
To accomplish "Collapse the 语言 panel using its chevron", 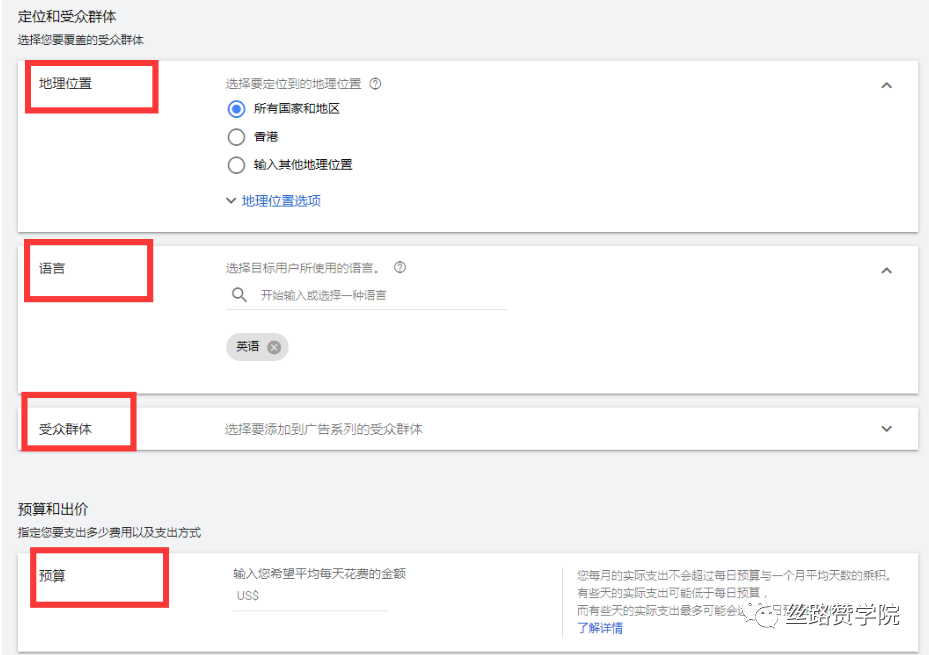I will click(x=886, y=270).
